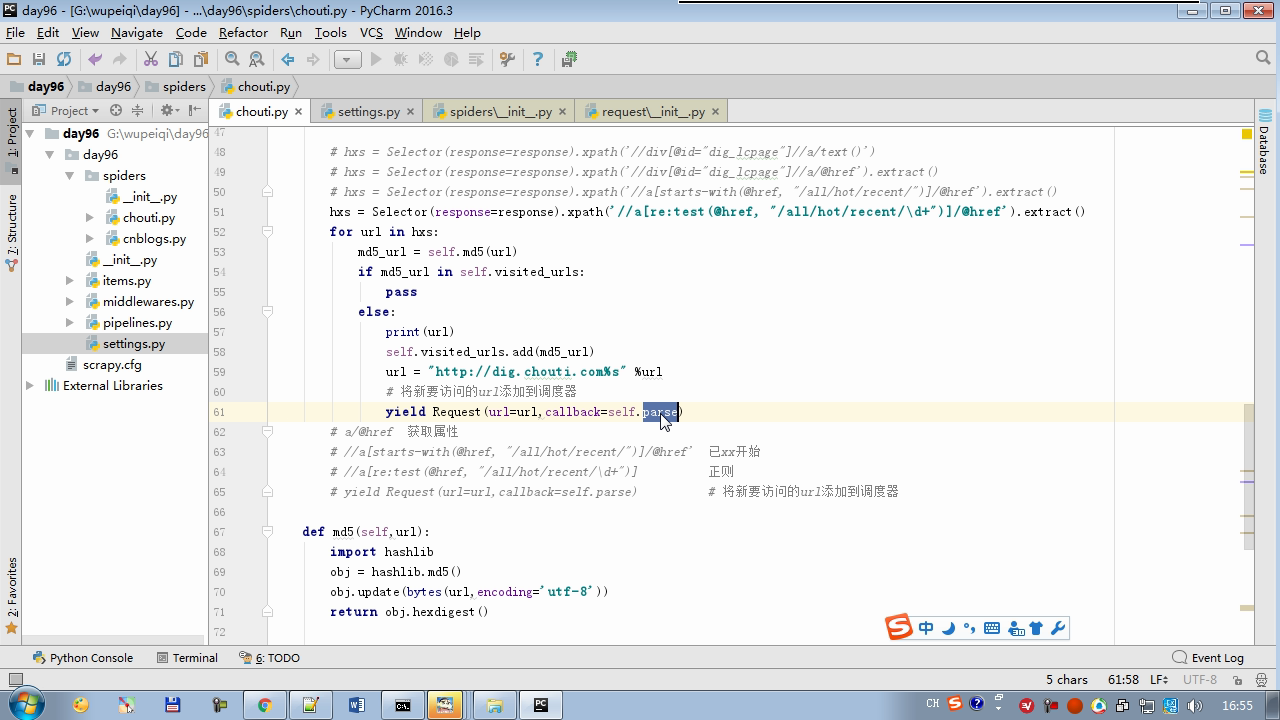Image resolution: width=1280 pixels, height=720 pixels.
Task: Collapse the code fold marker on line 56
Action: pos(268,312)
